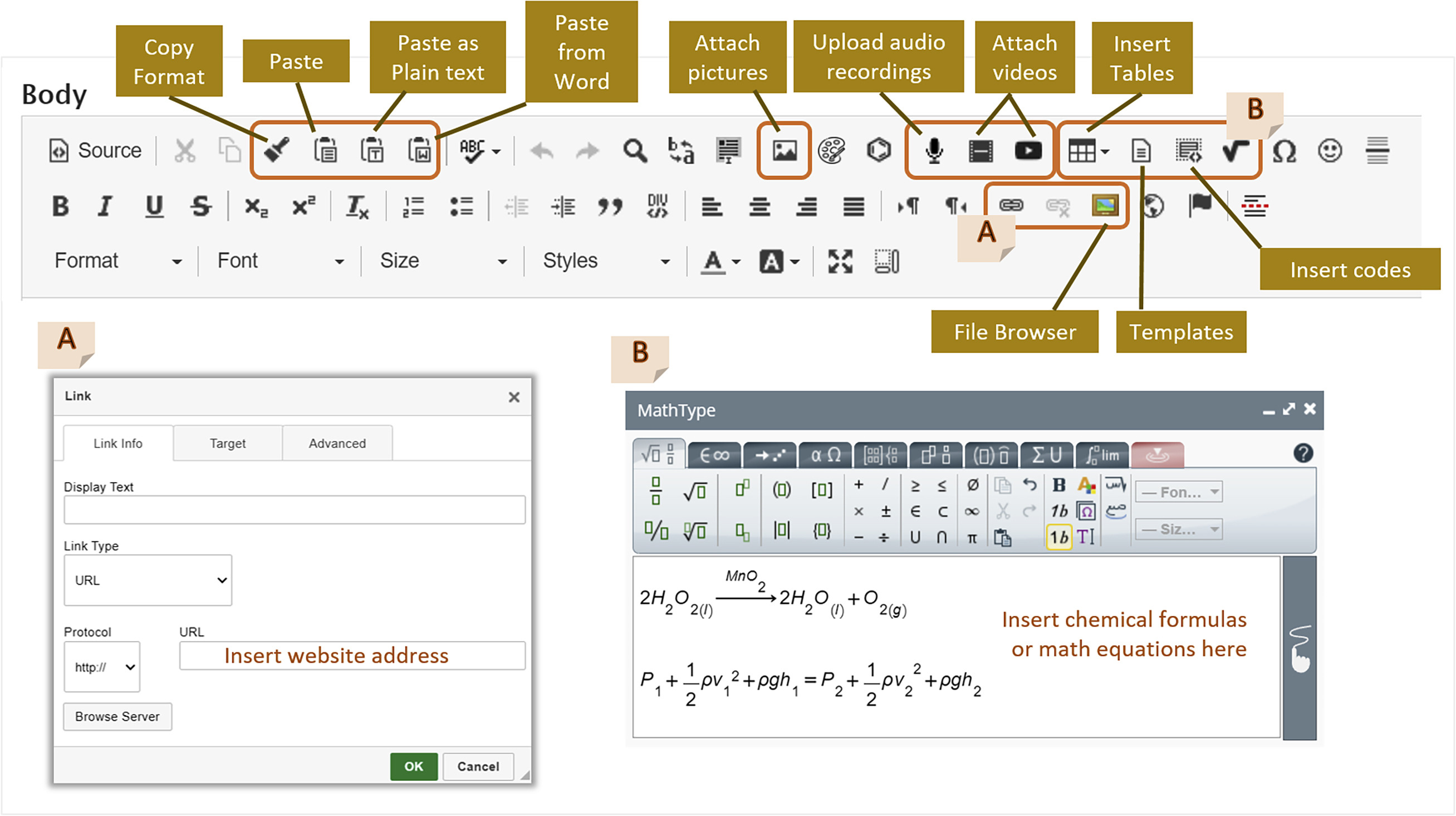Click the Link chain icon
Image resolution: width=1456 pixels, height=816 pixels.
(x=1011, y=206)
